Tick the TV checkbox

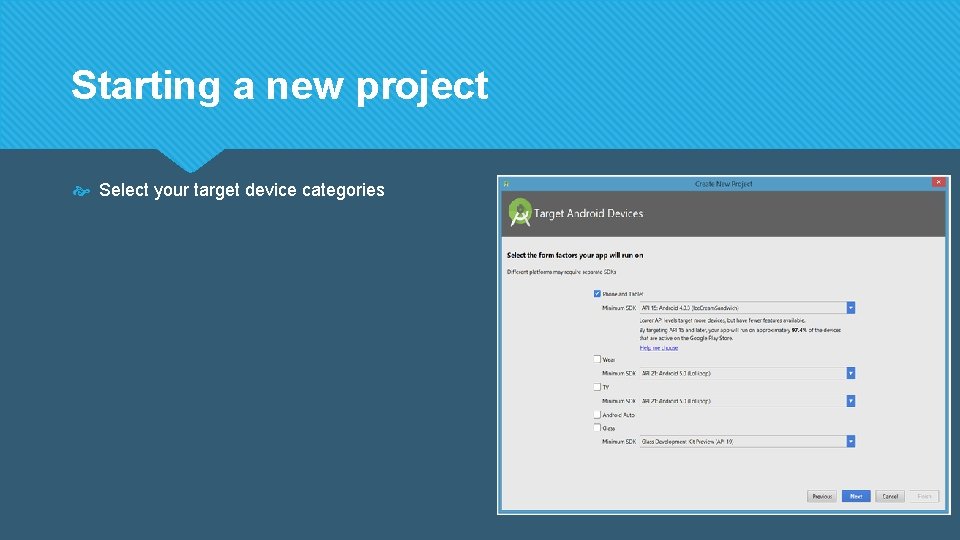click(x=597, y=387)
